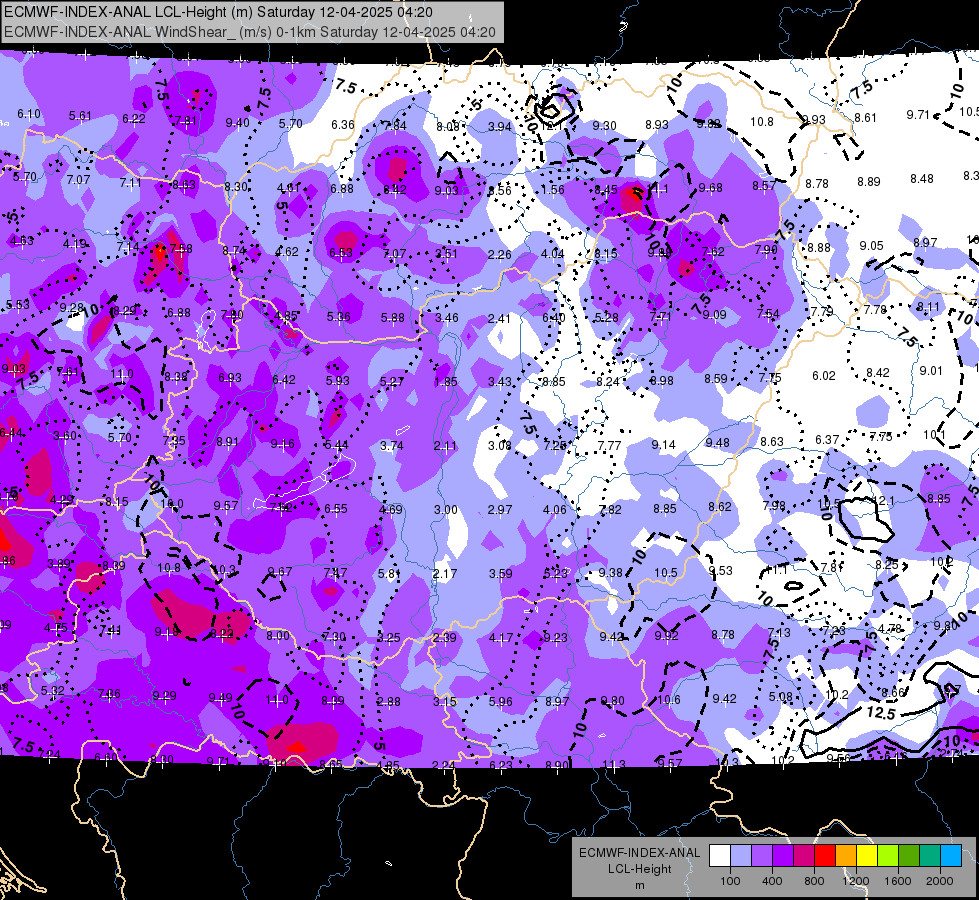Click the legend label LCL-Height
This screenshot has height=900, width=979.
point(639,869)
